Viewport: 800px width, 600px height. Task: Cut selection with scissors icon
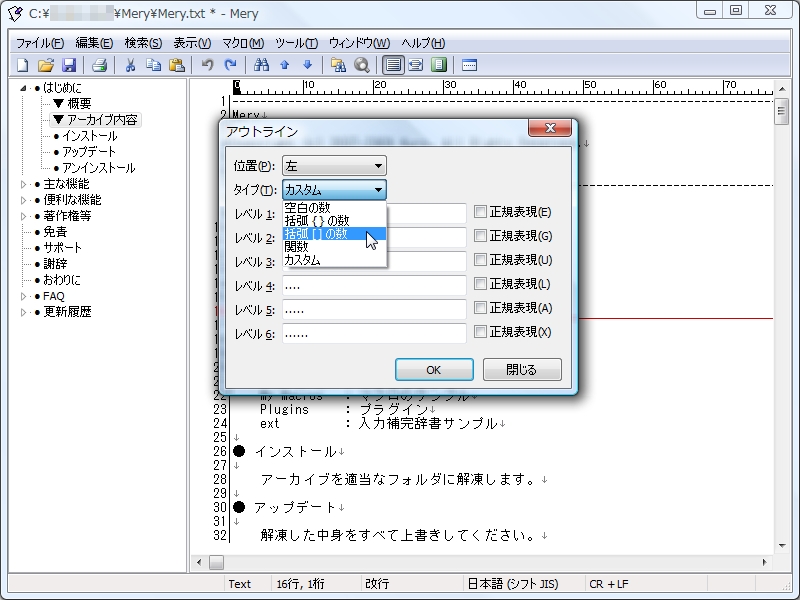click(x=130, y=65)
